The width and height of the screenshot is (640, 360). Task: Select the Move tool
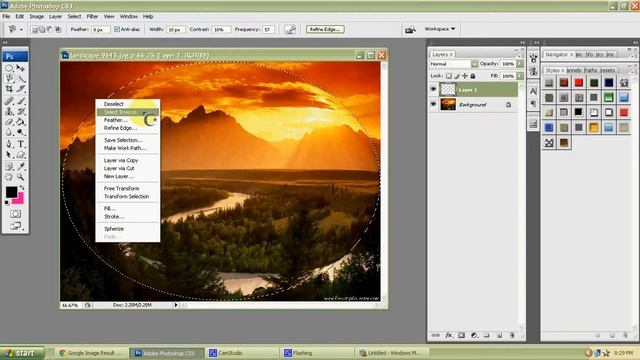tap(20, 68)
